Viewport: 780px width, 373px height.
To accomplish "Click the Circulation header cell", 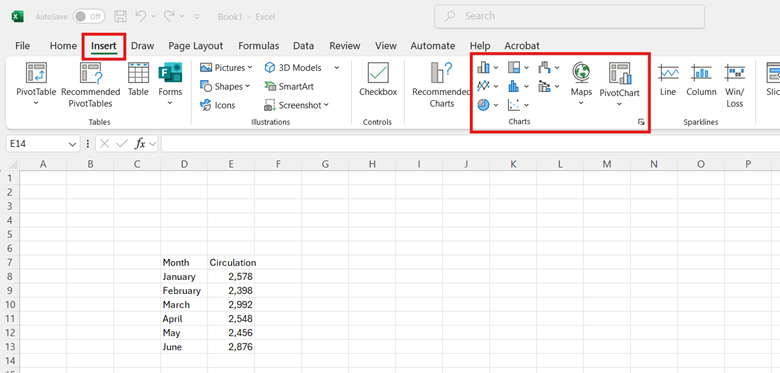I will point(231,263).
